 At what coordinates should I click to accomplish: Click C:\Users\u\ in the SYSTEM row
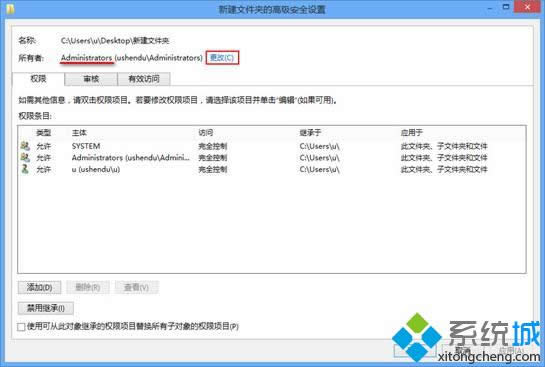click(x=319, y=146)
